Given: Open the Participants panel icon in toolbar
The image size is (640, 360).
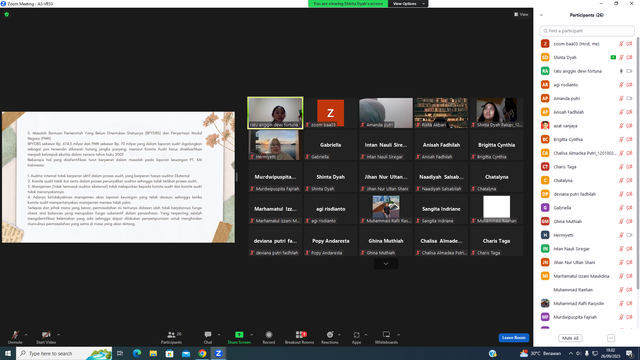Looking at the screenshot, I should tap(171, 335).
